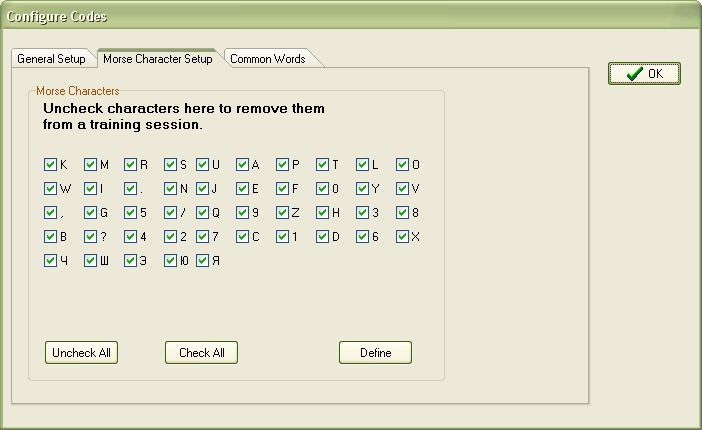Toggle the period character checkbox
702x430 pixels.
click(130, 189)
